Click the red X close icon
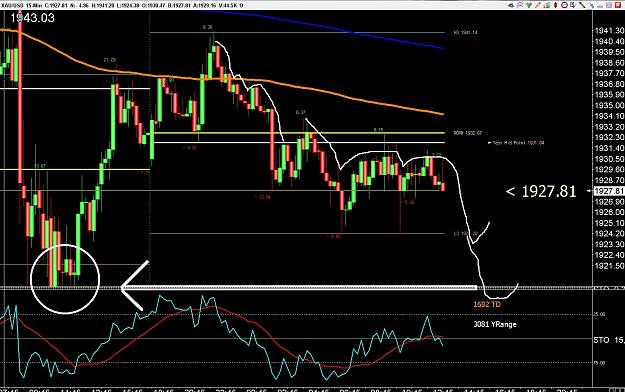This screenshot has width=625, height=392. [618, 5]
